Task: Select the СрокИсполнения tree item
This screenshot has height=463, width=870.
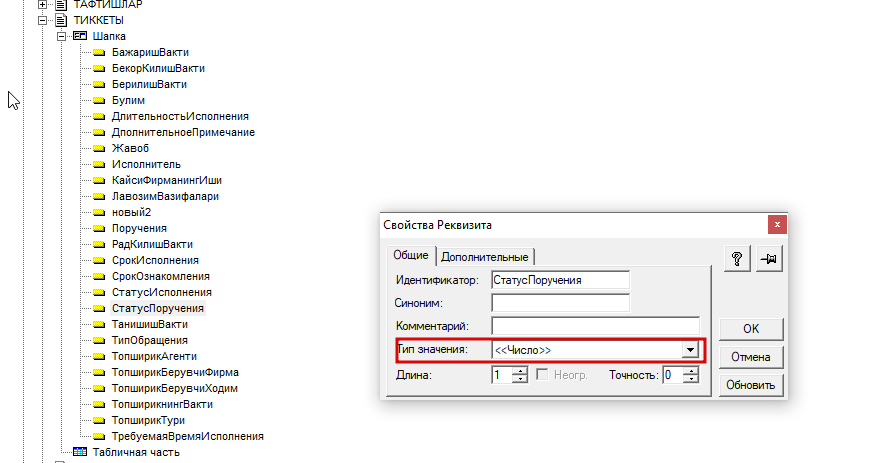Action: point(148,260)
